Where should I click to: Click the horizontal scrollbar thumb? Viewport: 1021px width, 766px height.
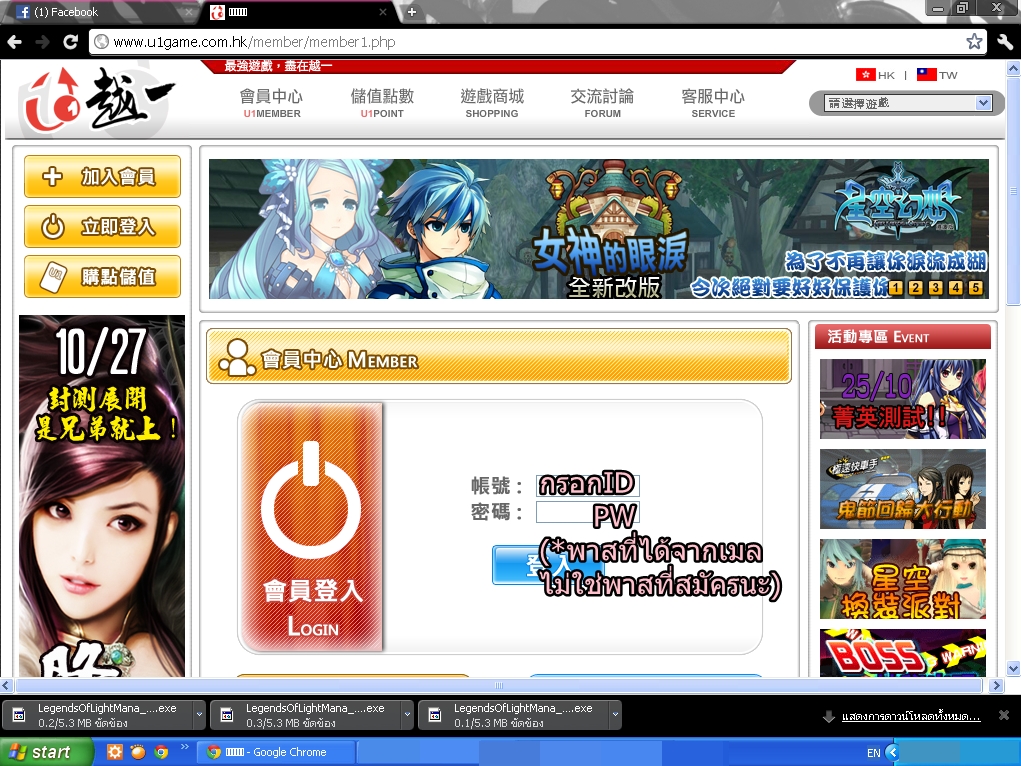point(499,685)
